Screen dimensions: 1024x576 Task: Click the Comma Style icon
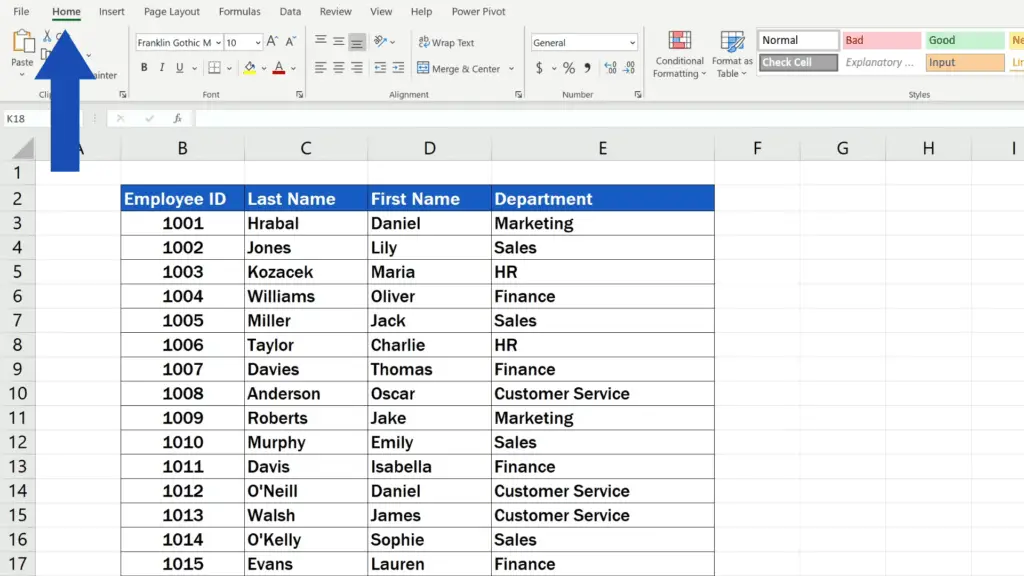click(x=586, y=68)
